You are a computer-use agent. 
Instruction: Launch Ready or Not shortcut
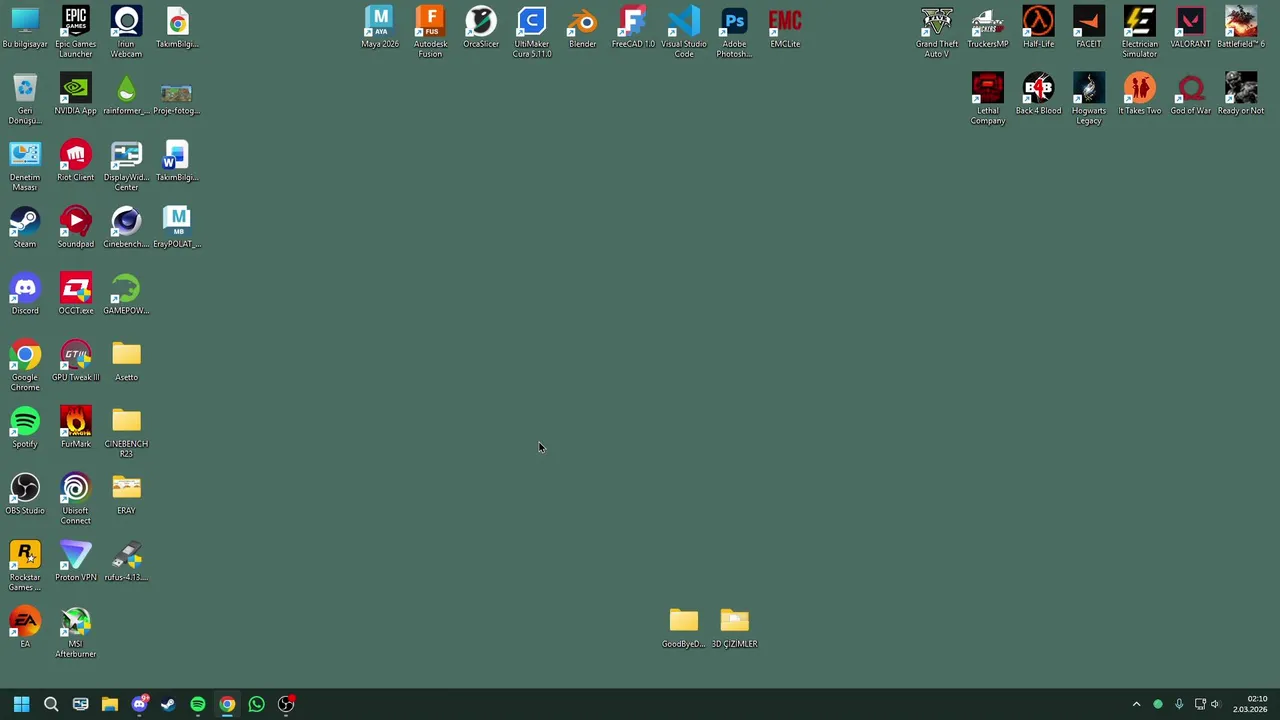(1241, 93)
